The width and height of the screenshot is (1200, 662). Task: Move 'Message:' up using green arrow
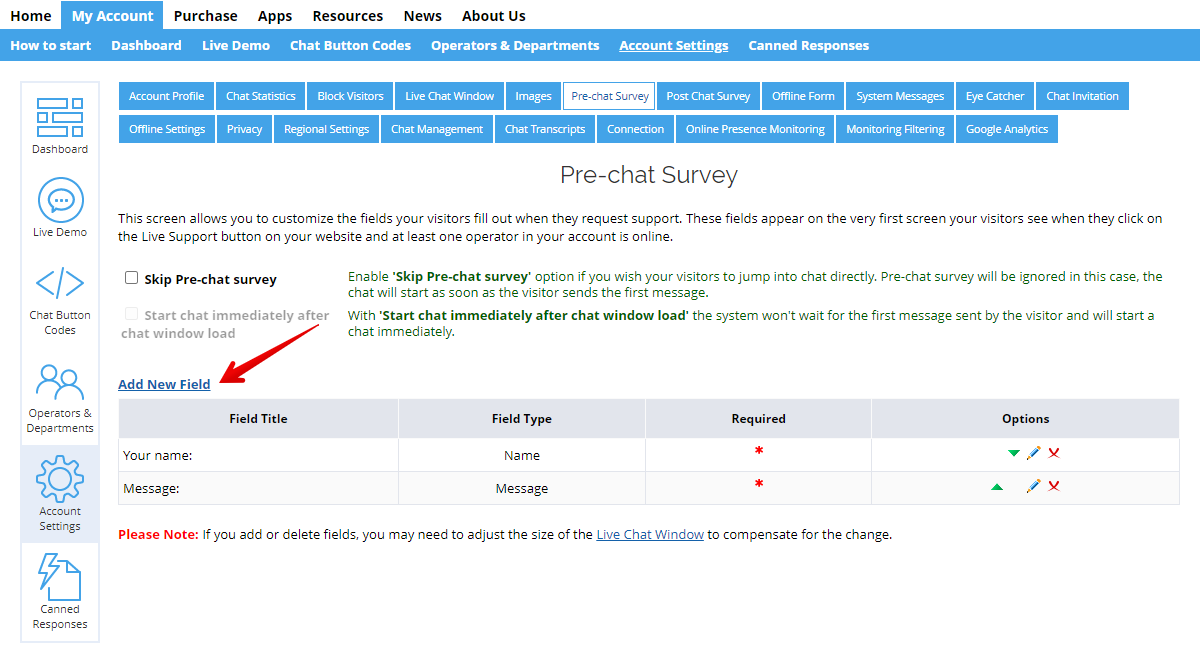click(x=995, y=486)
